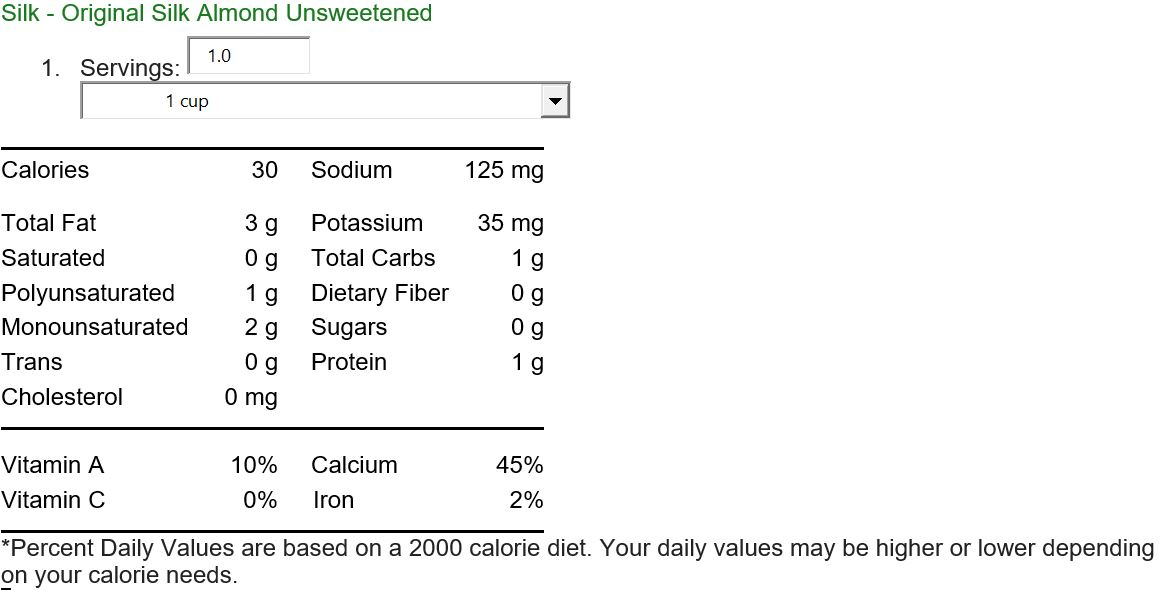
Task: Click the Sugars label
Action: point(349,328)
